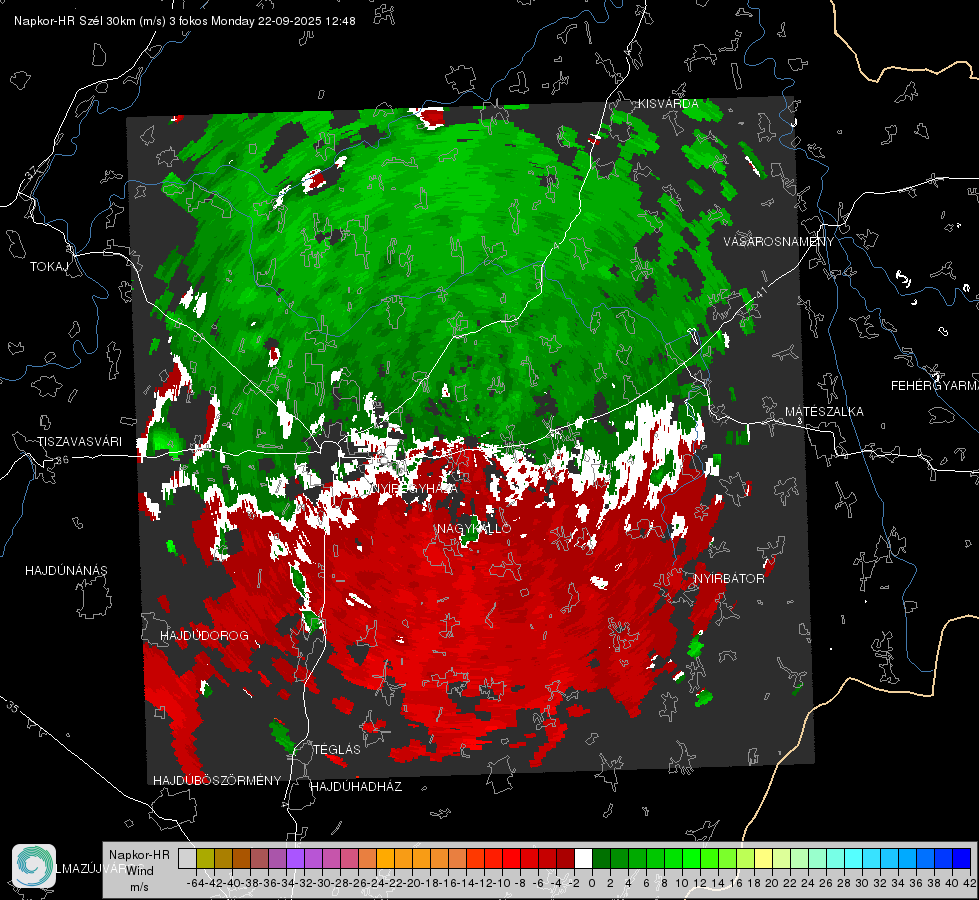Viewport: 979px width, 900px height.
Task: Select the KISVÁRDA town label
Action: (668, 104)
